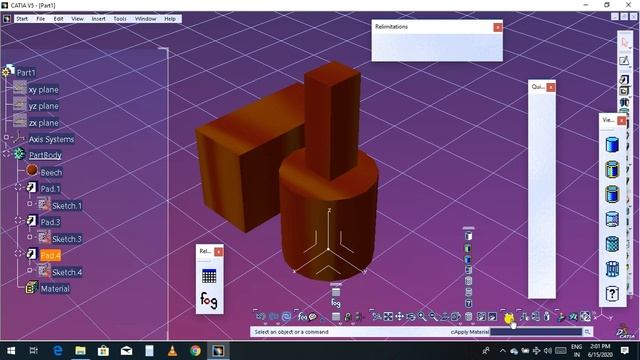
Task: Click Fly Mode icon in view toolbar
Action: coord(377,316)
